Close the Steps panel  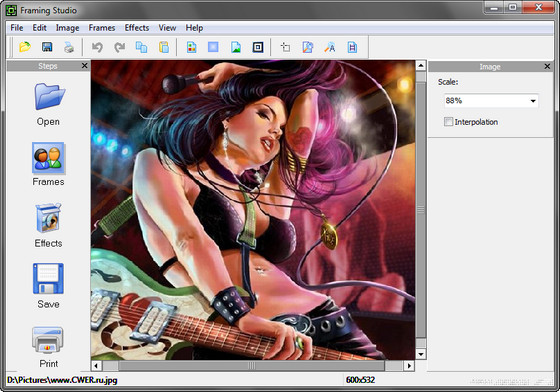click(84, 66)
